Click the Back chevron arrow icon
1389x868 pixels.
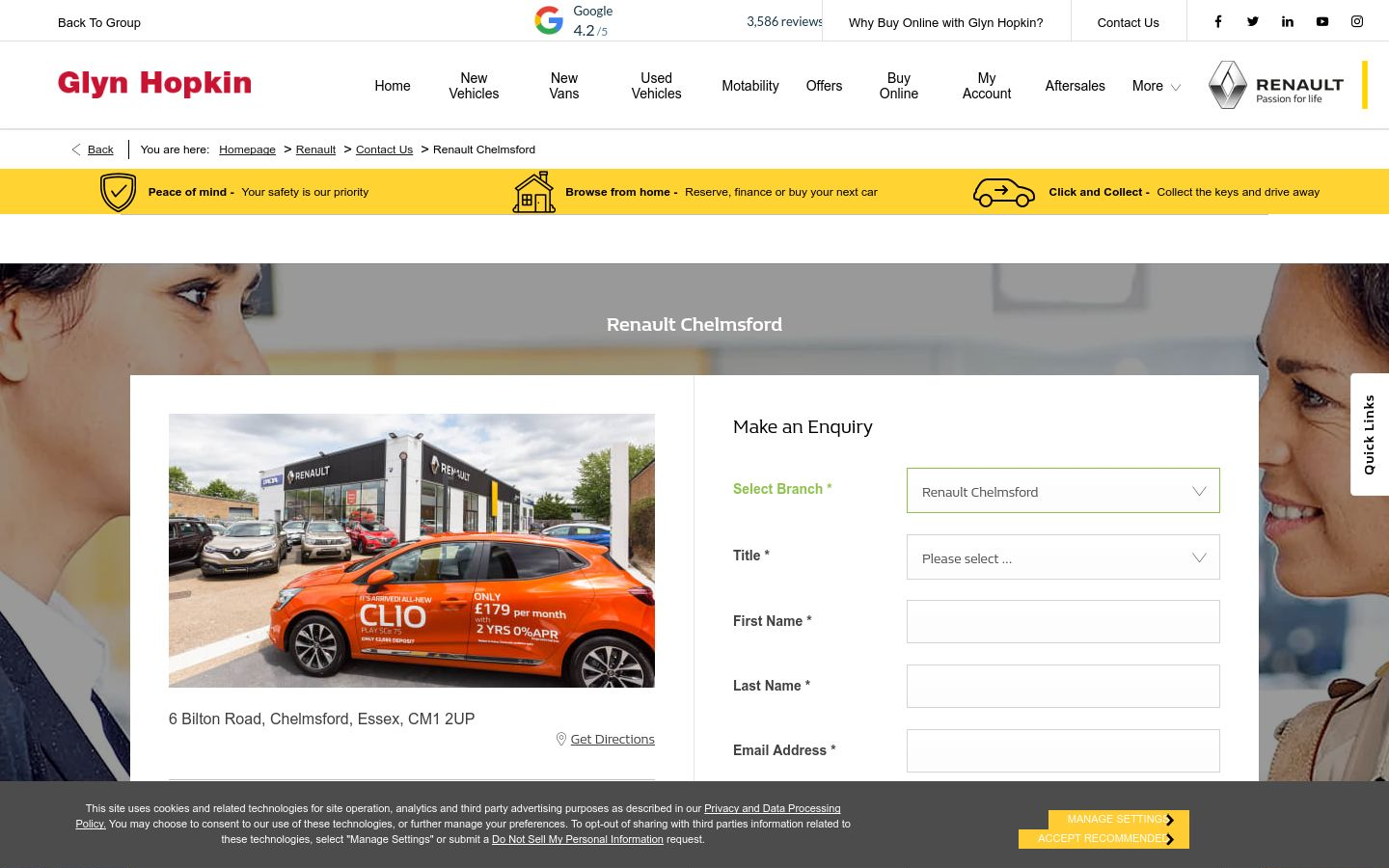click(76, 149)
